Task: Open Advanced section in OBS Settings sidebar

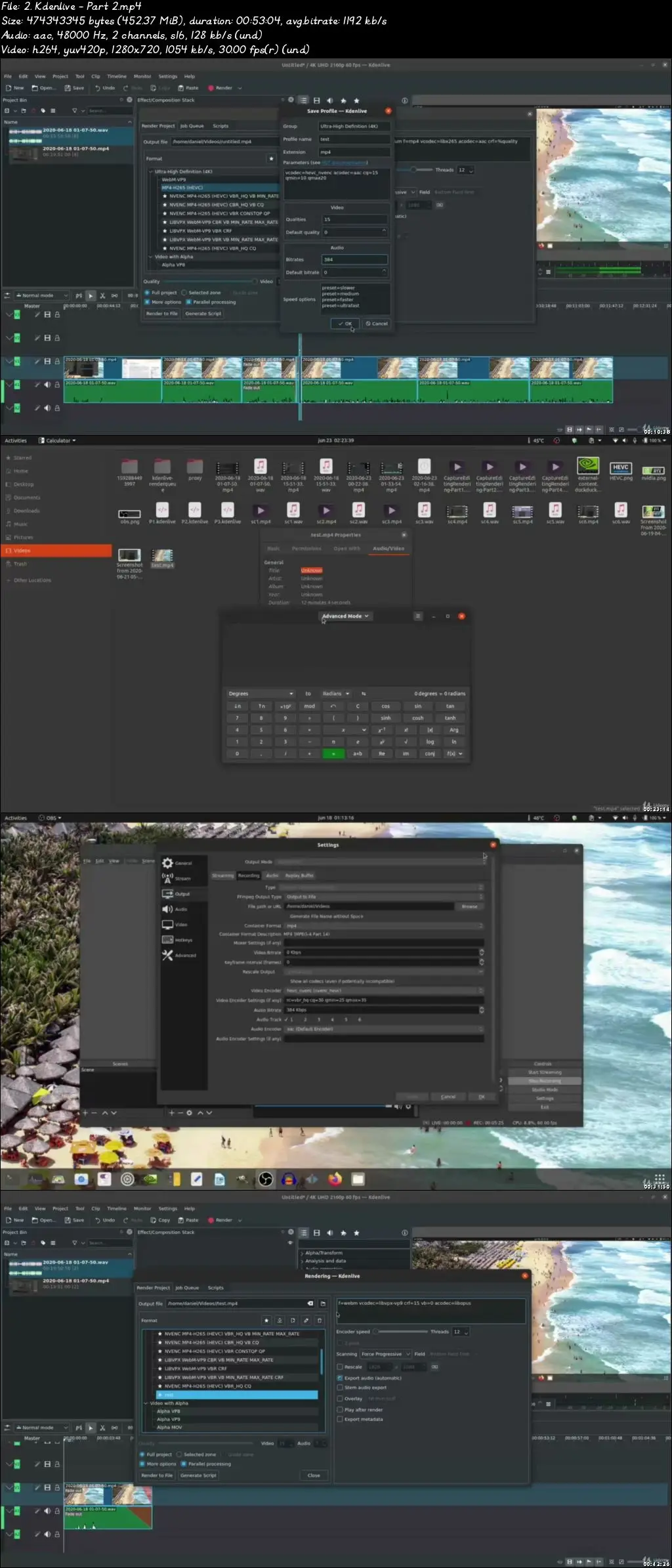Action: (184, 955)
